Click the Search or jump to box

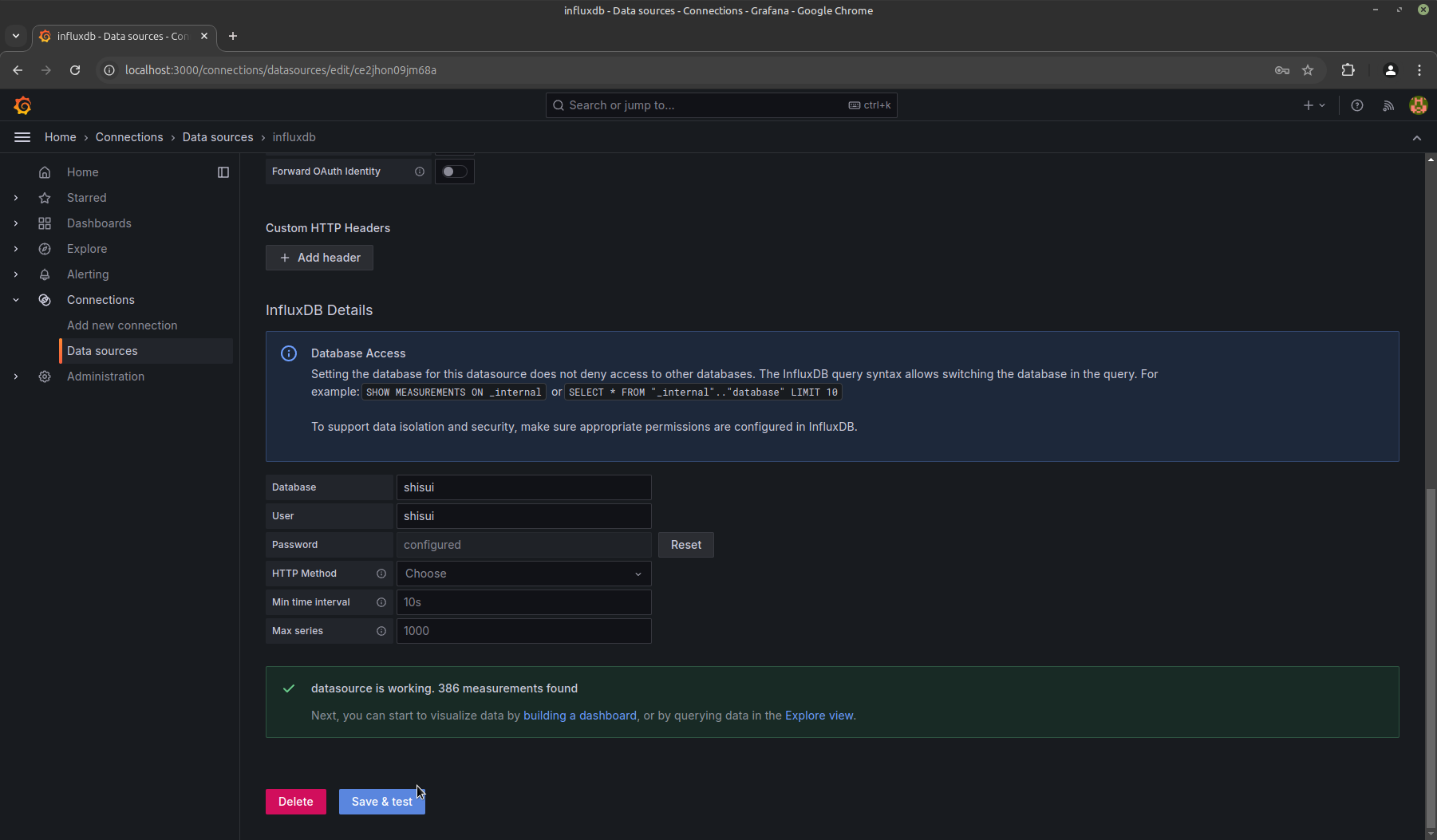point(721,105)
